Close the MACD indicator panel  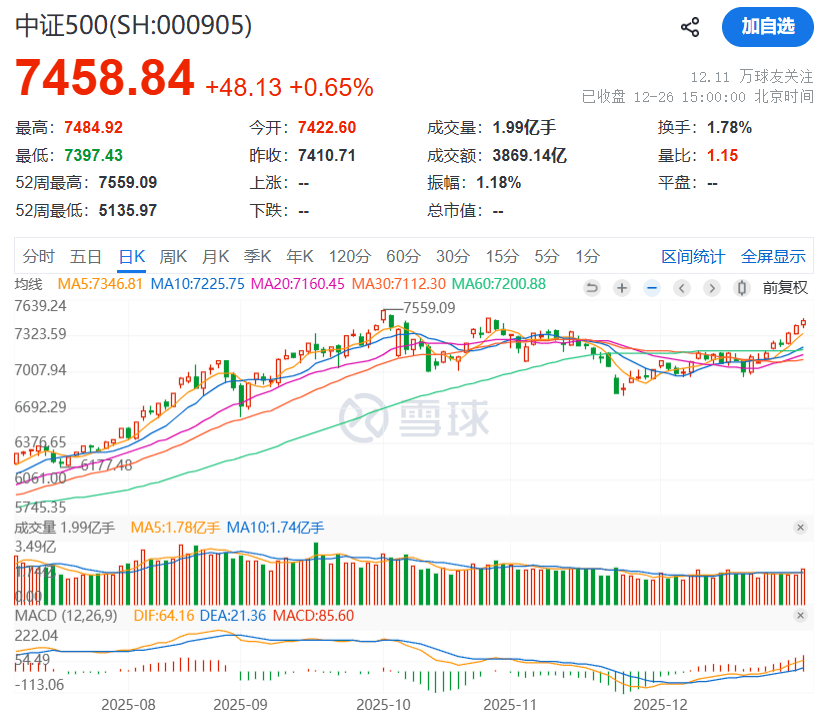(800, 616)
